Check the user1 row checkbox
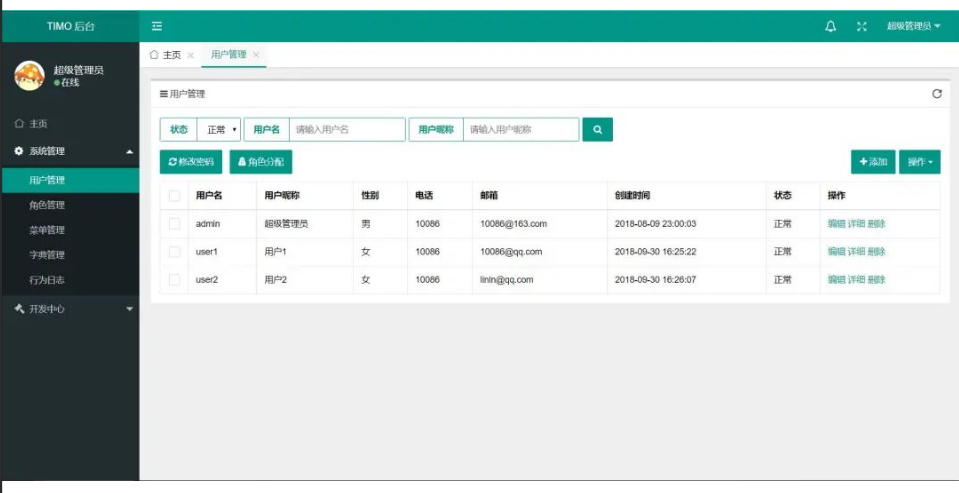Viewport: 959px width, 493px height. click(x=174, y=251)
